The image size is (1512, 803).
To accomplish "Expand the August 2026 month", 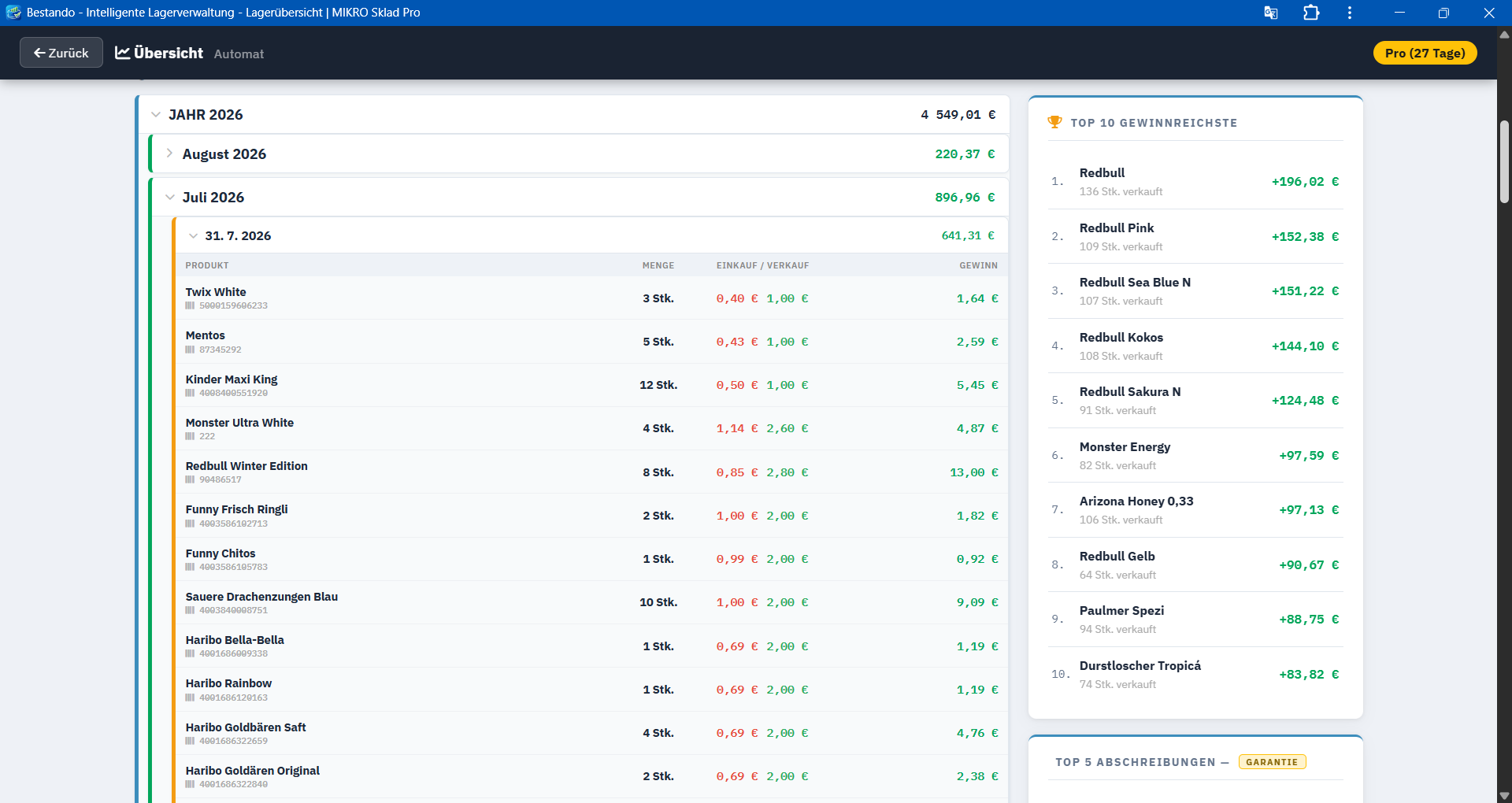I will pos(169,154).
